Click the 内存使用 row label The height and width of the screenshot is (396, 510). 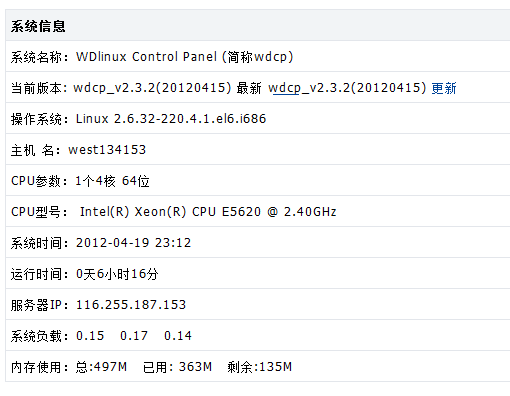[39, 367]
